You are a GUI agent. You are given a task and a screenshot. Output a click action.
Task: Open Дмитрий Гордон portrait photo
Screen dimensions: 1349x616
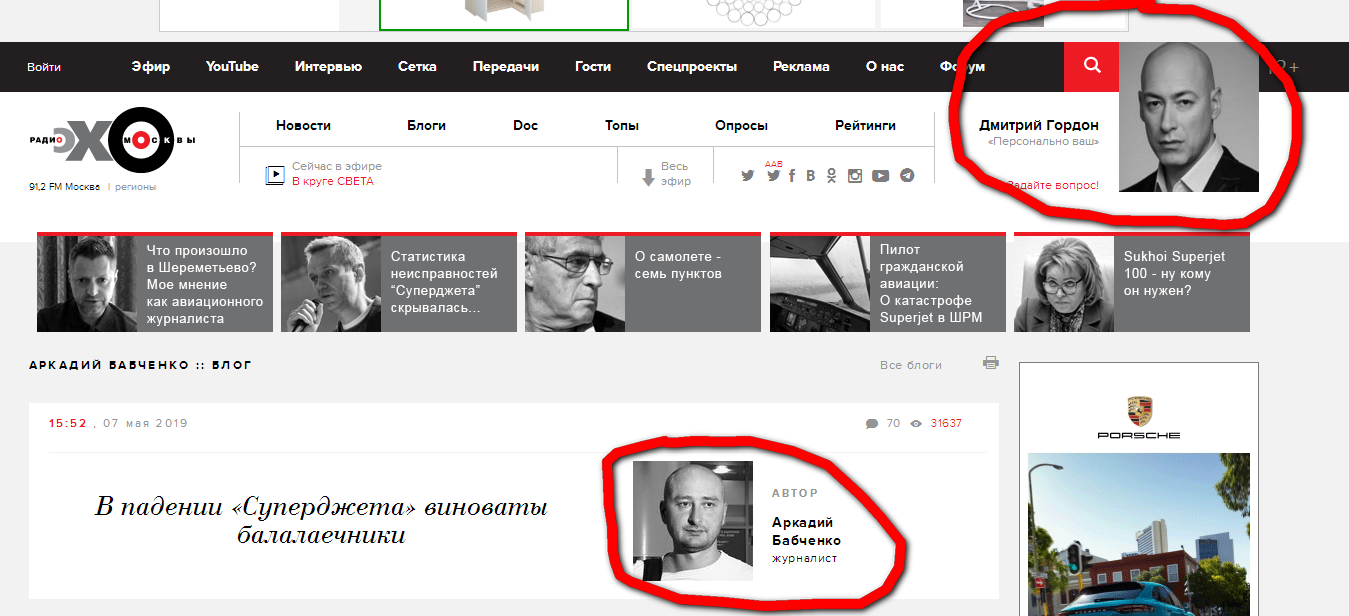click(1188, 117)
